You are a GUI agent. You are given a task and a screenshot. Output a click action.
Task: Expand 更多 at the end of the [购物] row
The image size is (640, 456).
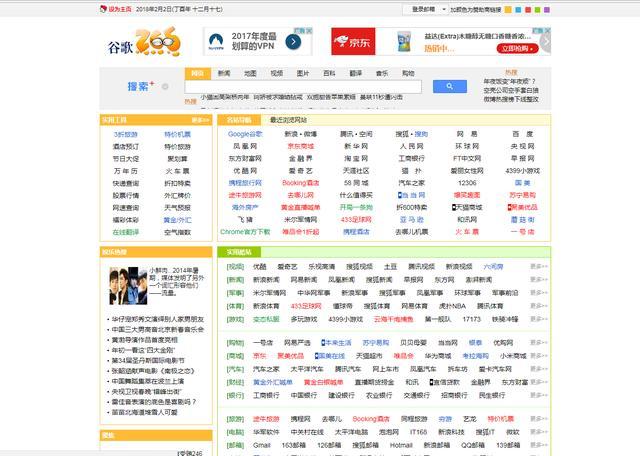539,343
